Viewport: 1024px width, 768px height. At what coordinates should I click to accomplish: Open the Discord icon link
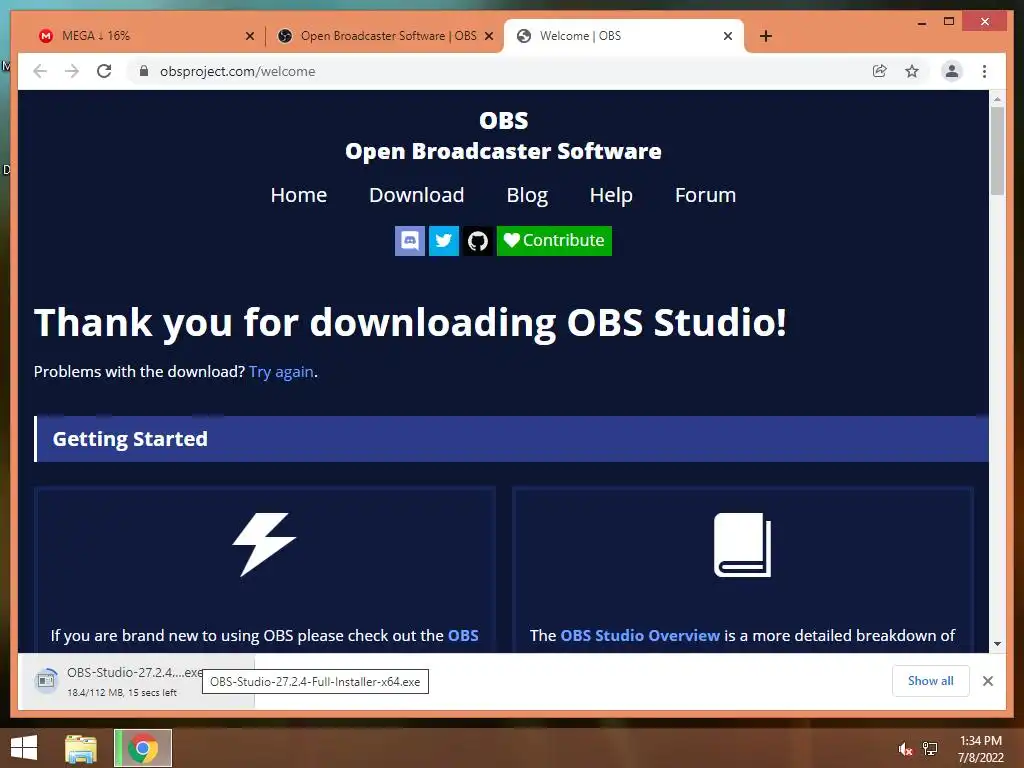click(409, 241)
